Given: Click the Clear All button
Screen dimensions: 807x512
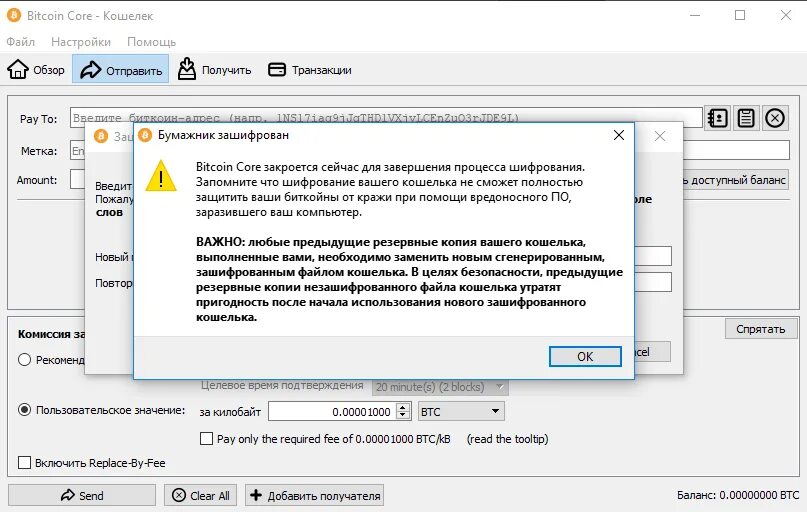Looking at the screenshot, I should 201,495.
